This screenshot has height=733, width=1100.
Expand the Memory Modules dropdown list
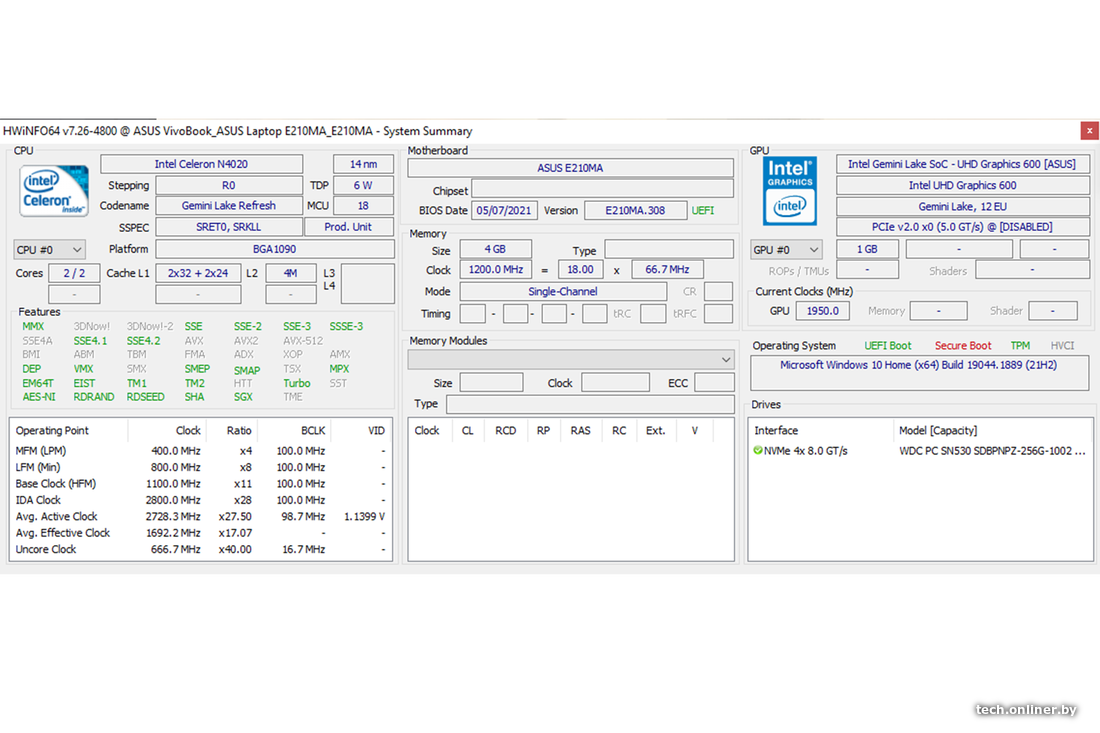726,360
